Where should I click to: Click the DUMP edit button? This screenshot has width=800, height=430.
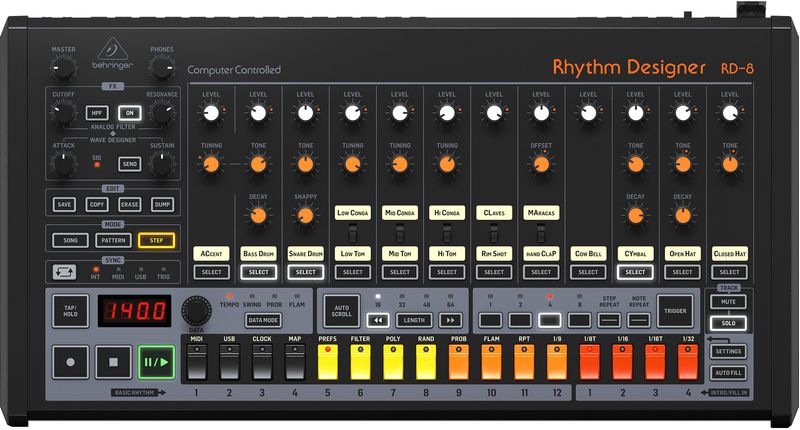tap(162, 205)
